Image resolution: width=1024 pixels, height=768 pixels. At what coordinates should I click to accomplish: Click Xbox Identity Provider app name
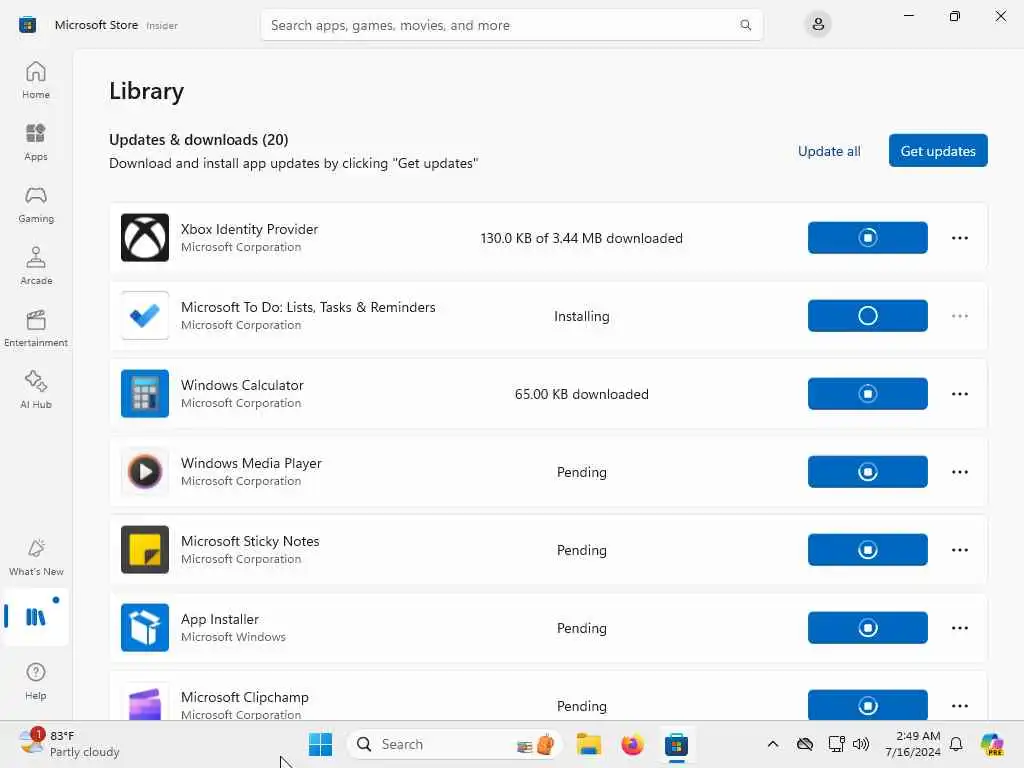pos(249,229)
